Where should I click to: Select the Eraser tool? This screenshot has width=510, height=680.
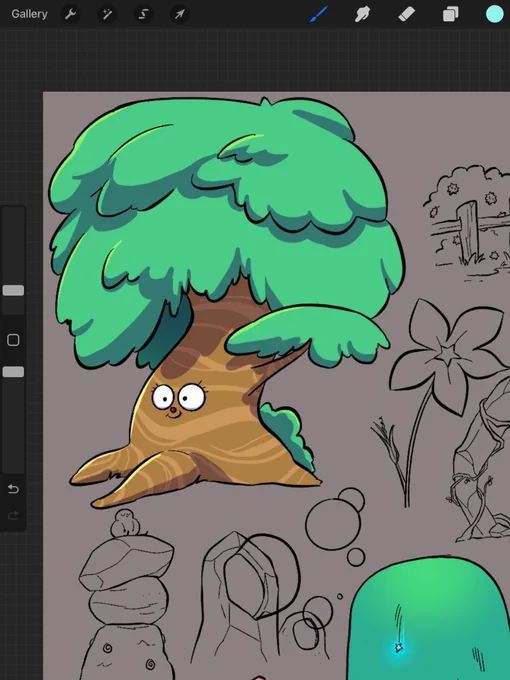[406, 14]
